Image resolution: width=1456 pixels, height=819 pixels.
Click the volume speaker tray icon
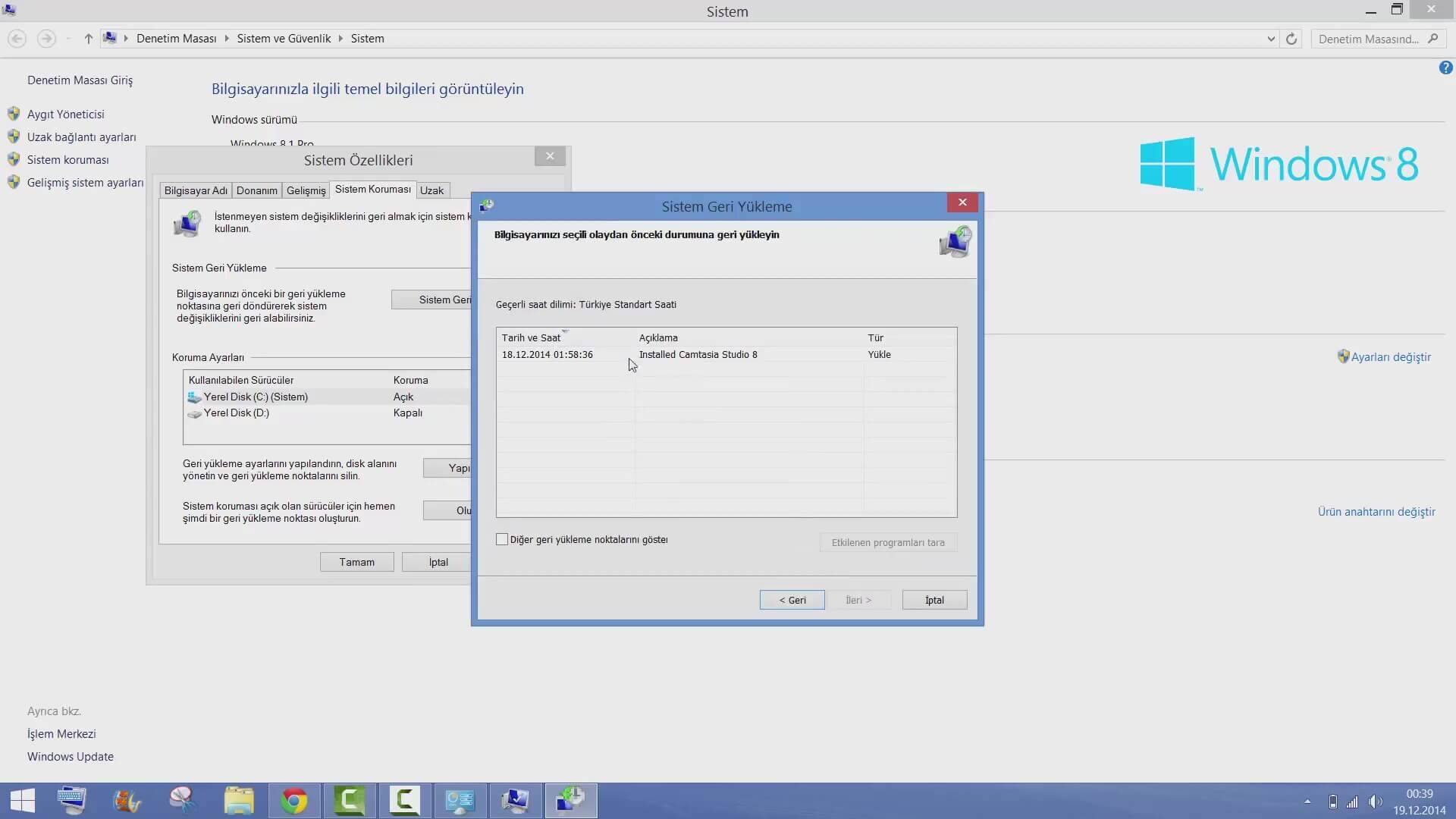(1376, 802)
